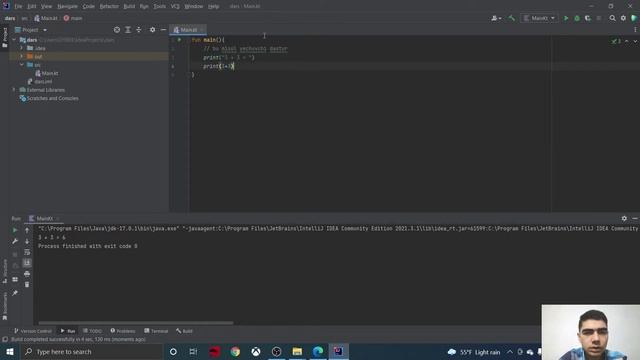Click the main function breadcrumb in navigation bar

(73, 18)
